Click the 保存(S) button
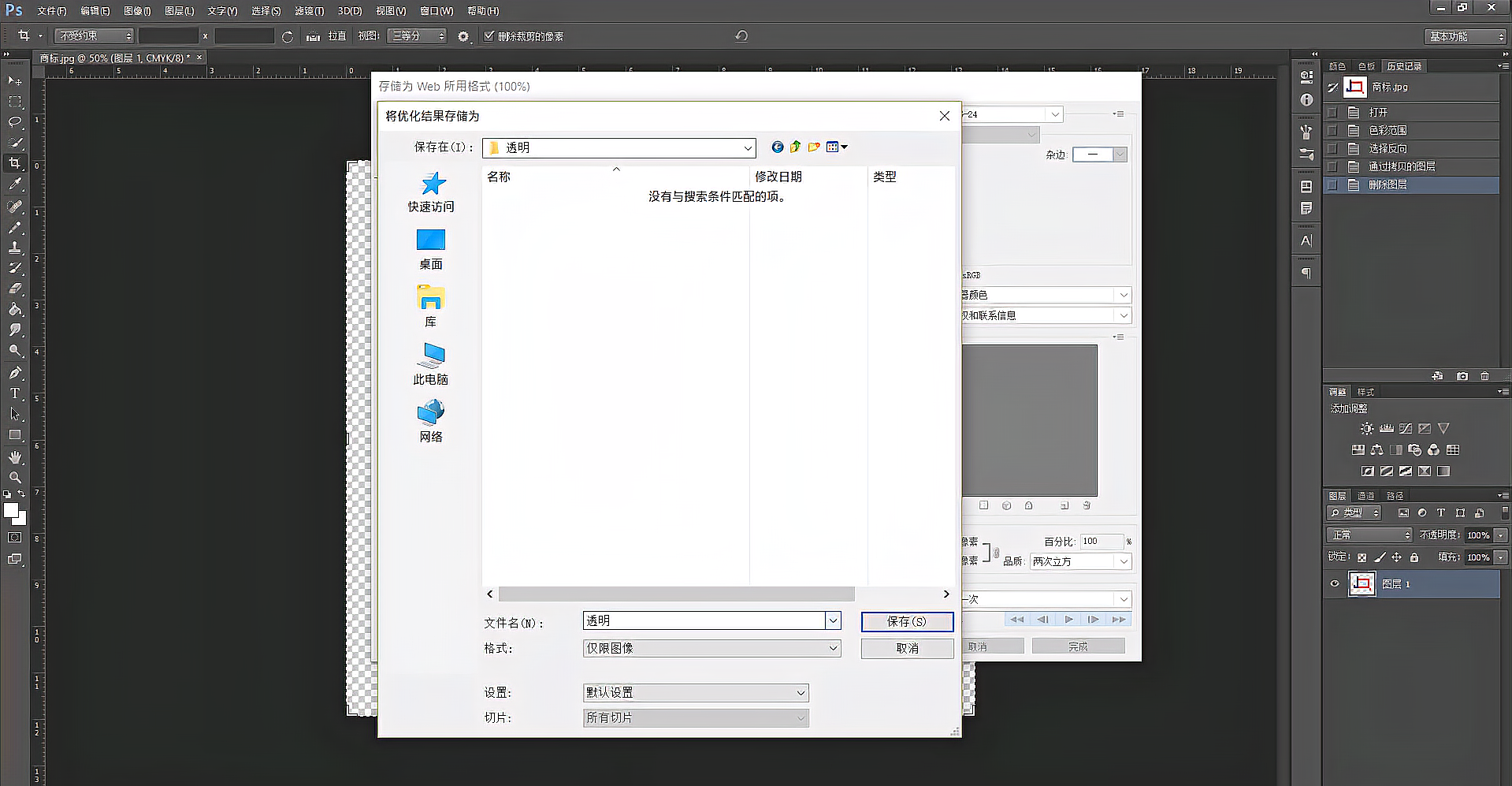This screenshot has height=786, width=1512. point(907,621)
